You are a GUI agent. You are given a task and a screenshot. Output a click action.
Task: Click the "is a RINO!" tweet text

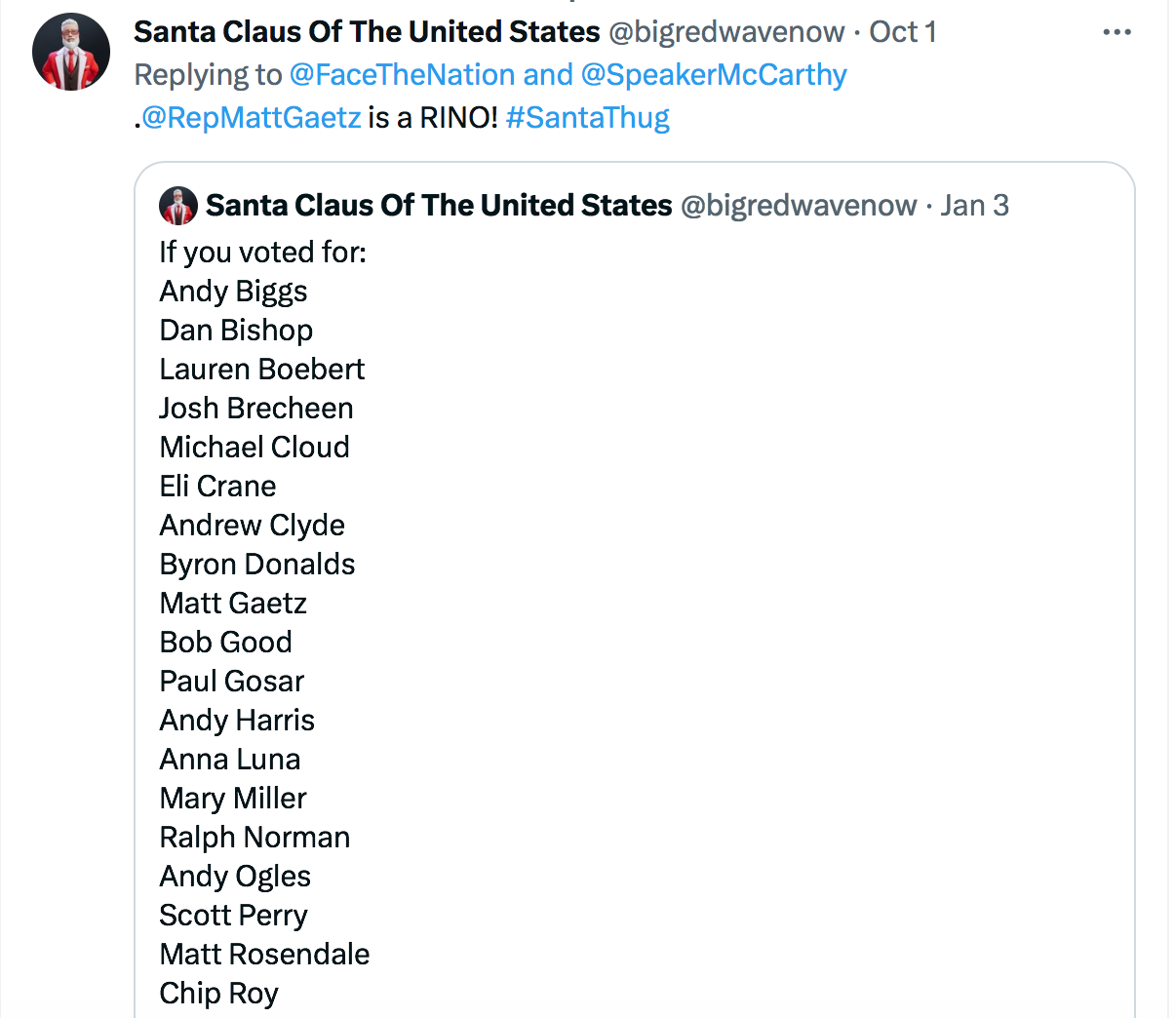[x=433, y=118]
